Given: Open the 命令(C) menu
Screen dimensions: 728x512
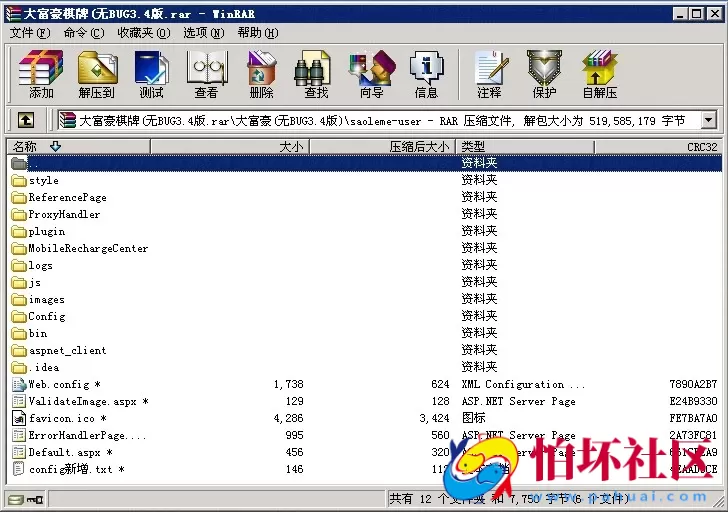Looking at the screenshot, I should 84,33.
